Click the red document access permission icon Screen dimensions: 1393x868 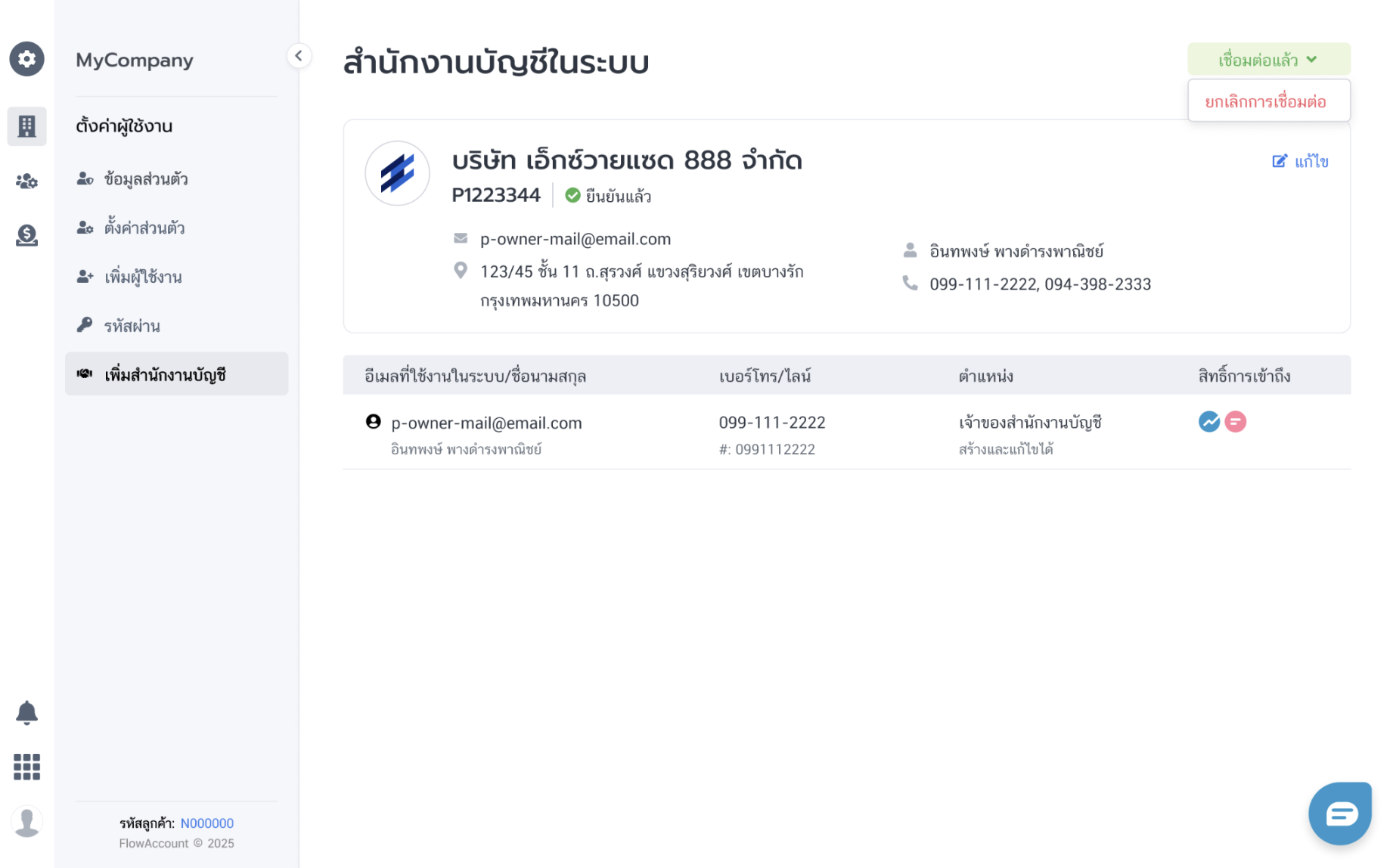coord(1236,422)
